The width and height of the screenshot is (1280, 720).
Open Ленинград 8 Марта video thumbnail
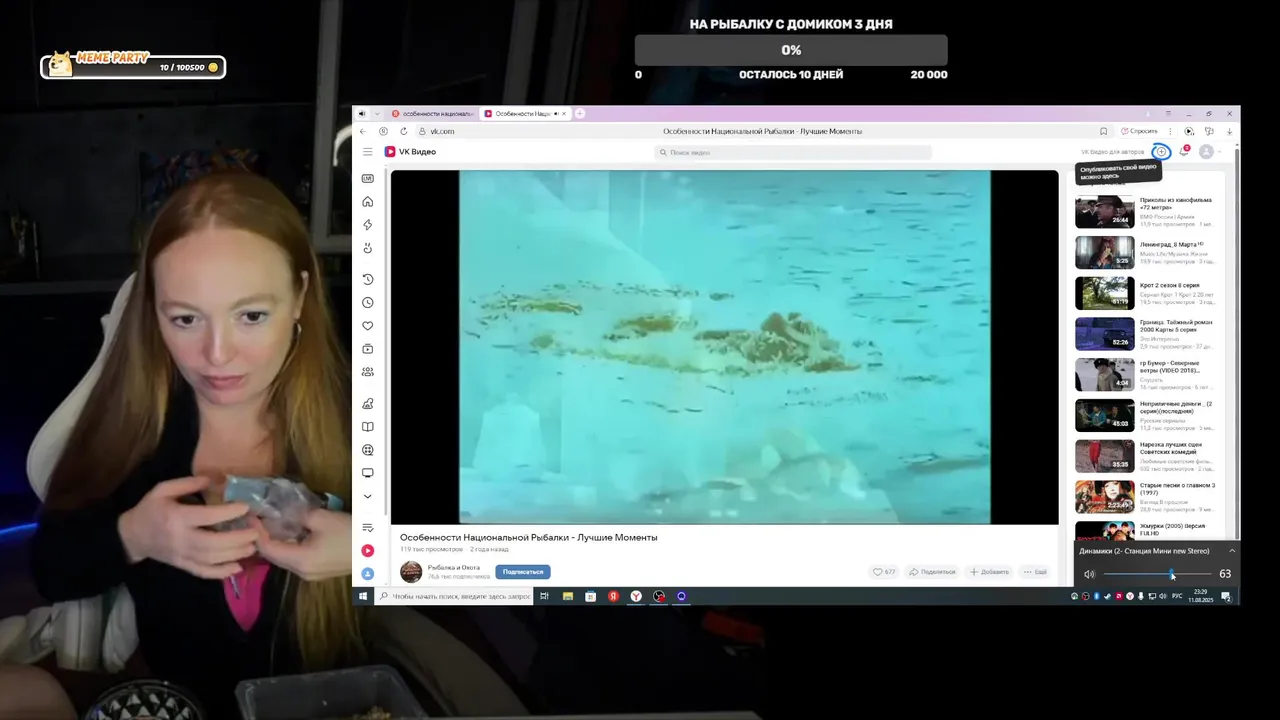click(1104, 252)
